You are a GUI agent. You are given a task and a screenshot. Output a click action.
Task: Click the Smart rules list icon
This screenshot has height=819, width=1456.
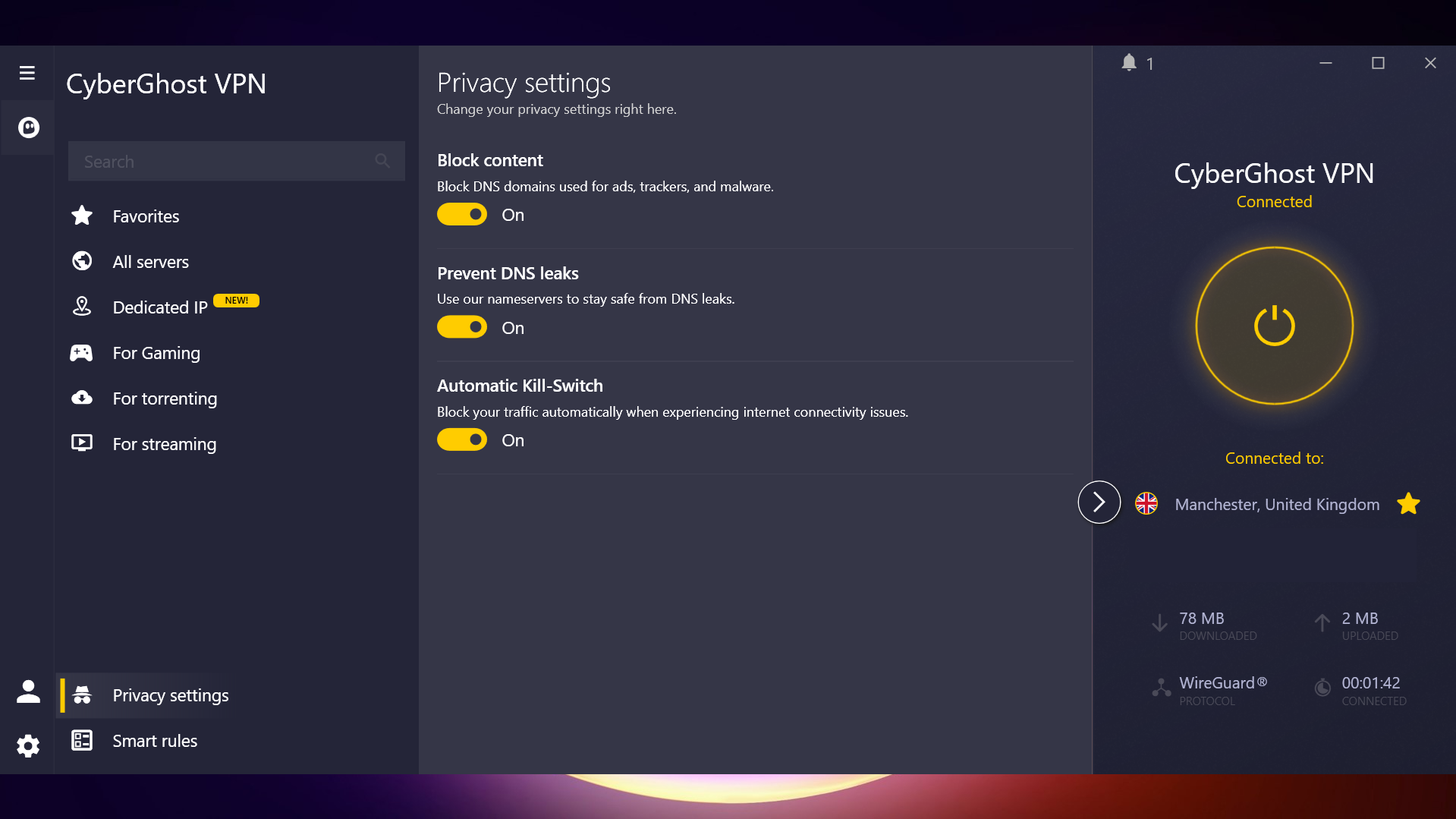coord(82,741)
